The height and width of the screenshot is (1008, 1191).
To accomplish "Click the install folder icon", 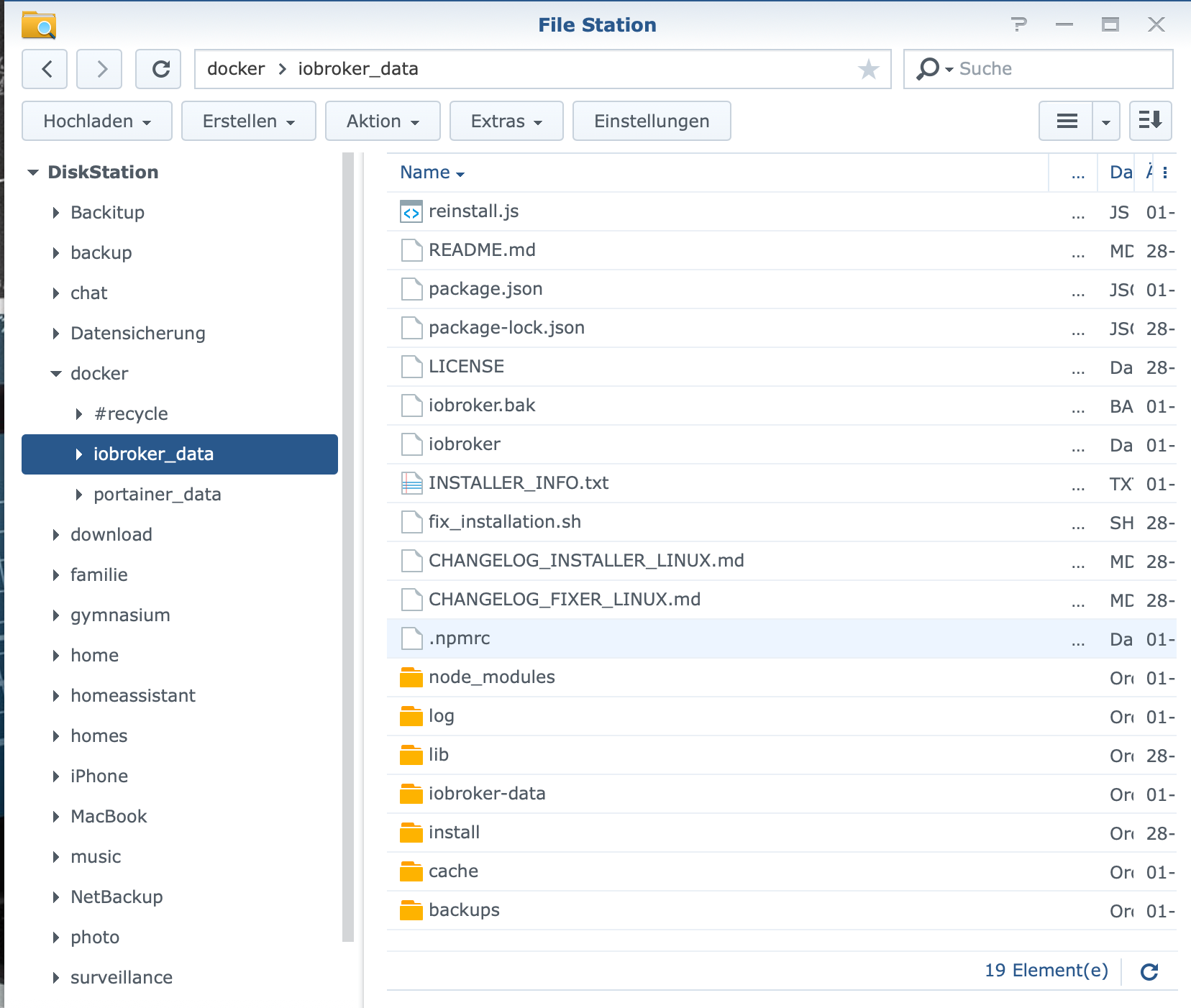I will point(411,833).
